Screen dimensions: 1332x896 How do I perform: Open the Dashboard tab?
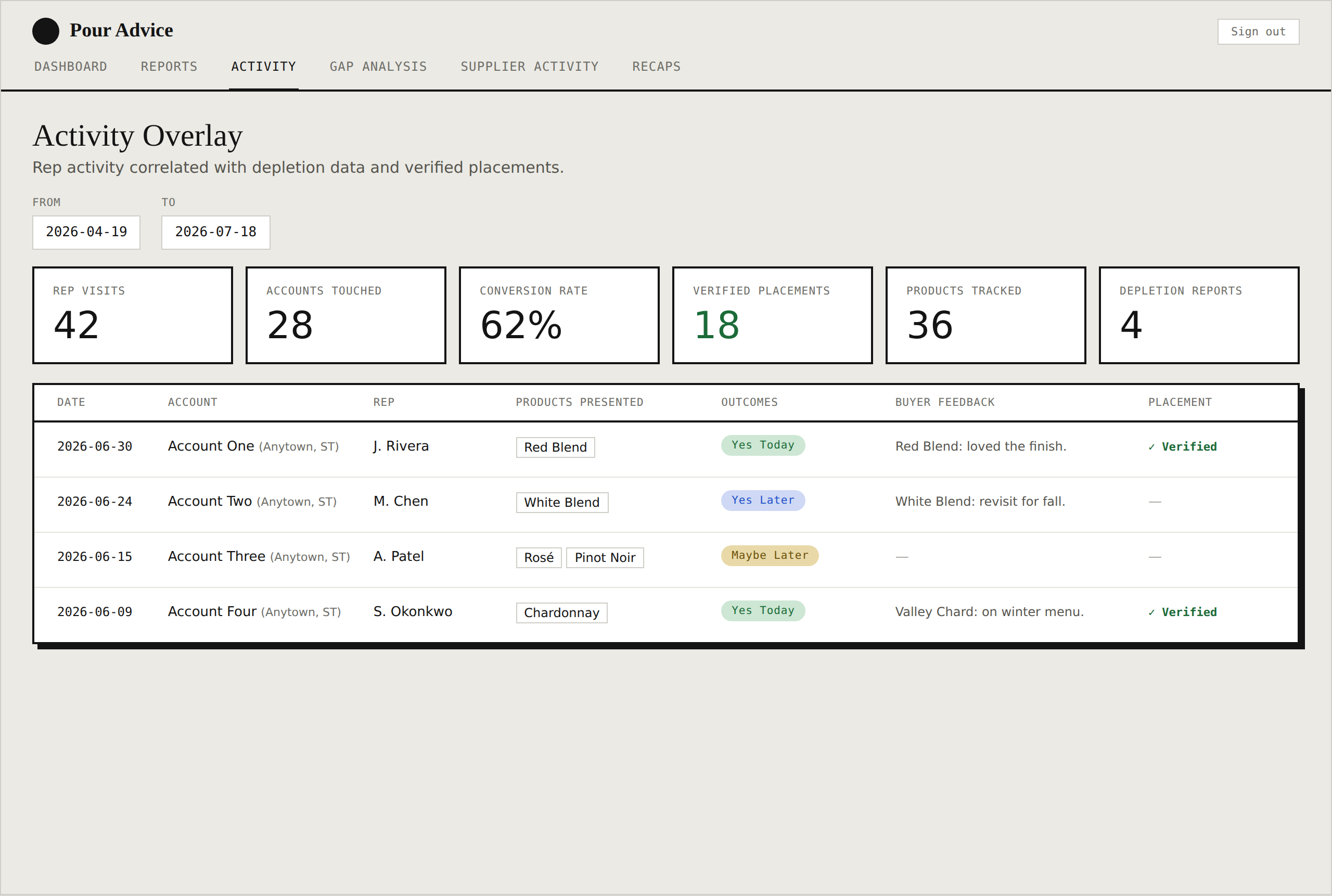[71, 66]
